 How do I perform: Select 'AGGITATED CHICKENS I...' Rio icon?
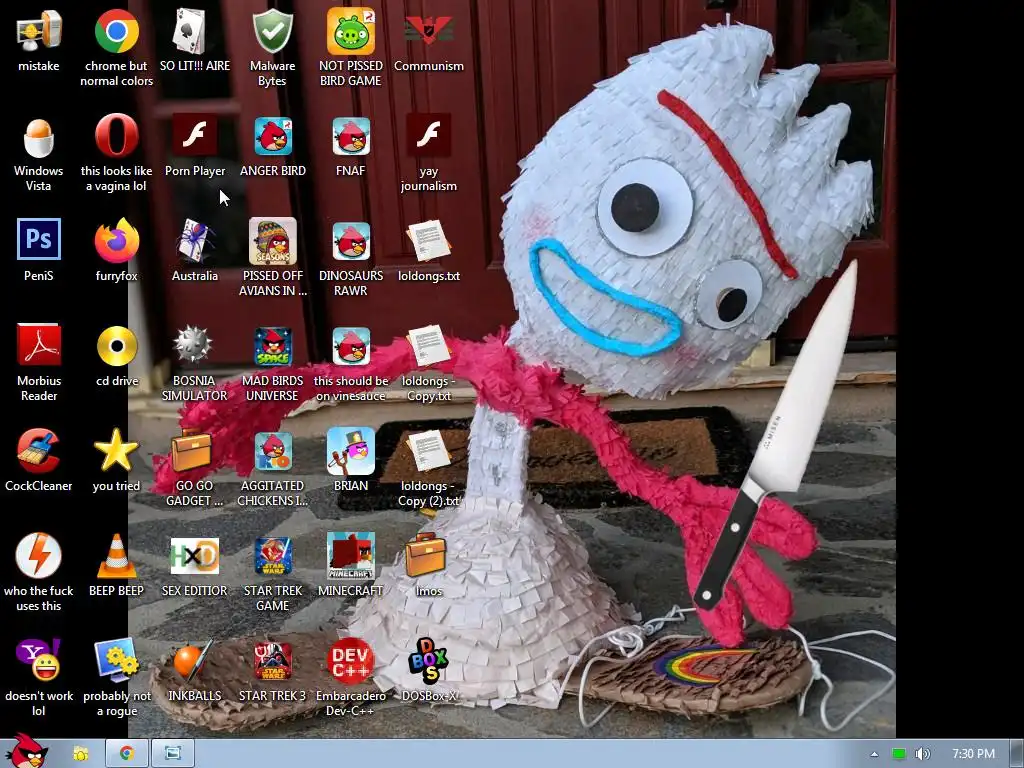pos(272,451)
